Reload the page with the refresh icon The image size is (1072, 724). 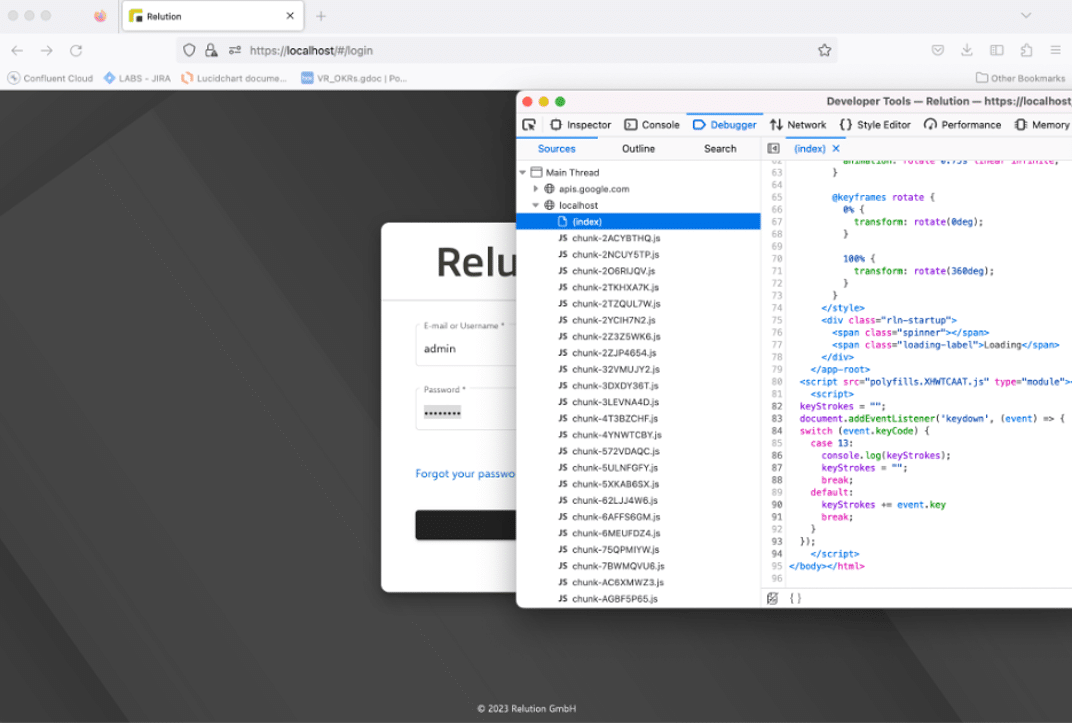coord(76,51)
